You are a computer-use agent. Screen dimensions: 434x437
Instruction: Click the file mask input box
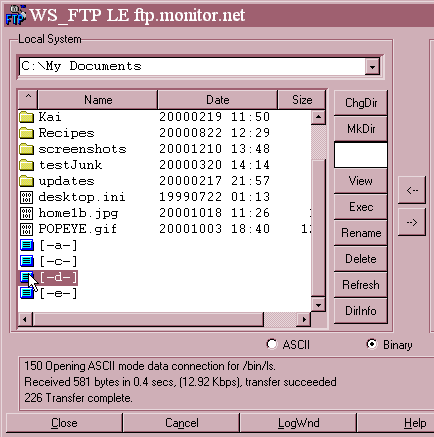coord(361,155)
